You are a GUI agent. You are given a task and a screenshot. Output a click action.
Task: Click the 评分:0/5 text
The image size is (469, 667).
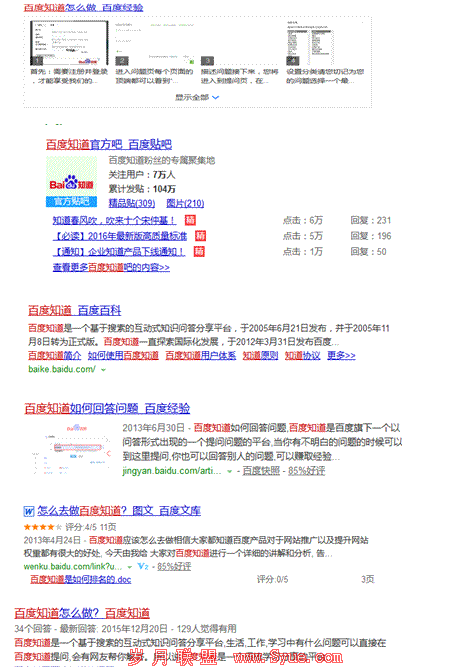point(273,579)
